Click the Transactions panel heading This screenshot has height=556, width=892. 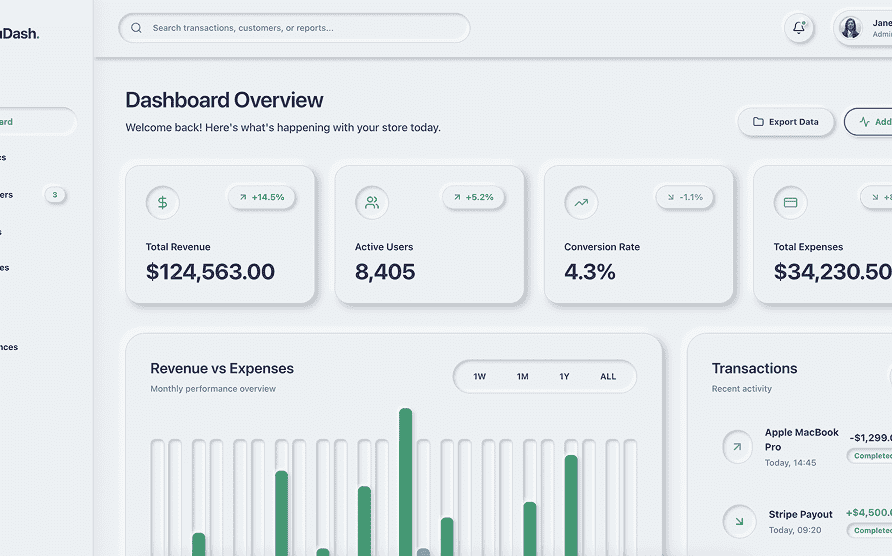pos(754,368)
